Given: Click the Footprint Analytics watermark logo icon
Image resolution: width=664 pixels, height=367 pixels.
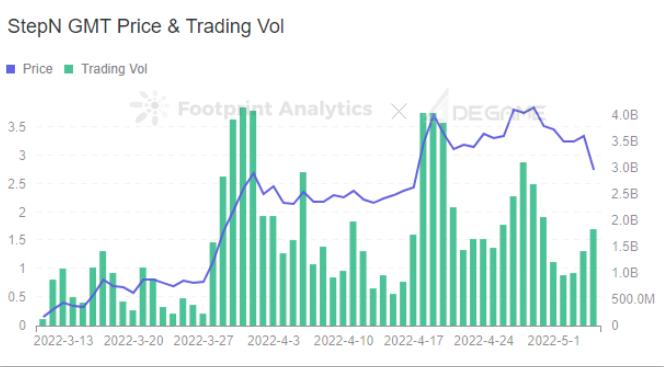Looking at the screenshot, I should coord(149,108).
